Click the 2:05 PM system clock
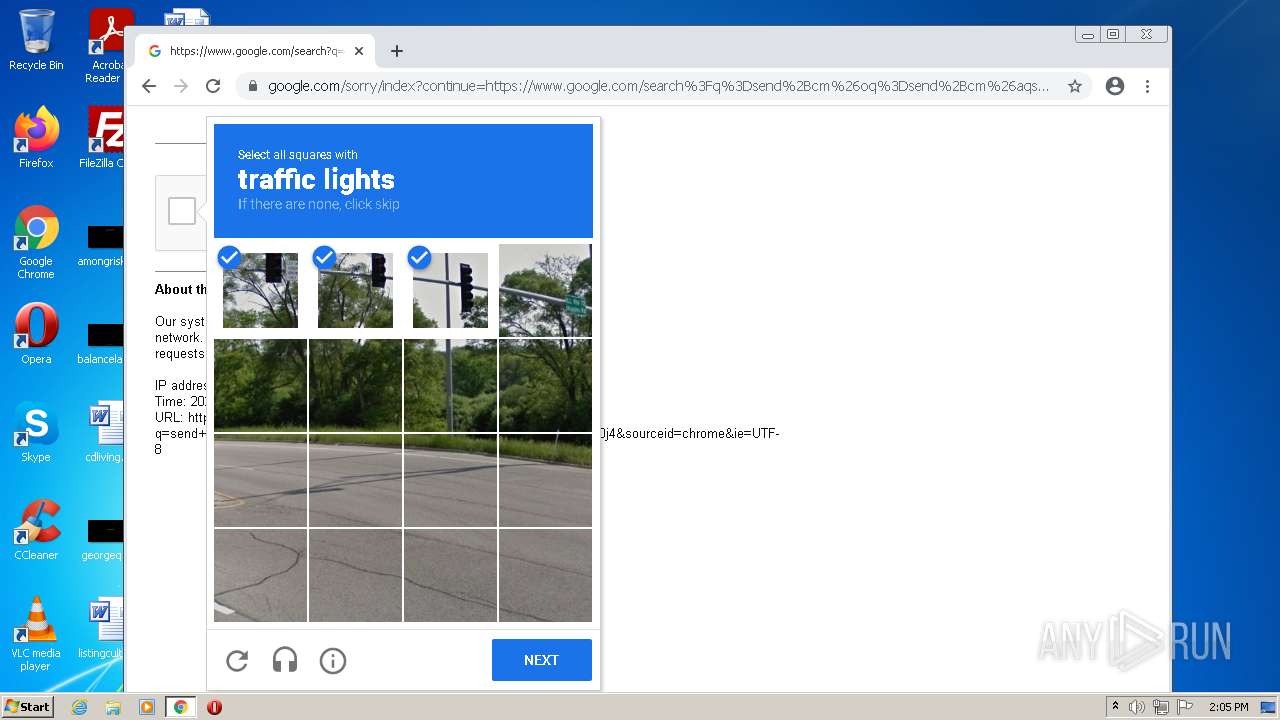Viewport: 1280px width, 720px height. click(1229, 707)
